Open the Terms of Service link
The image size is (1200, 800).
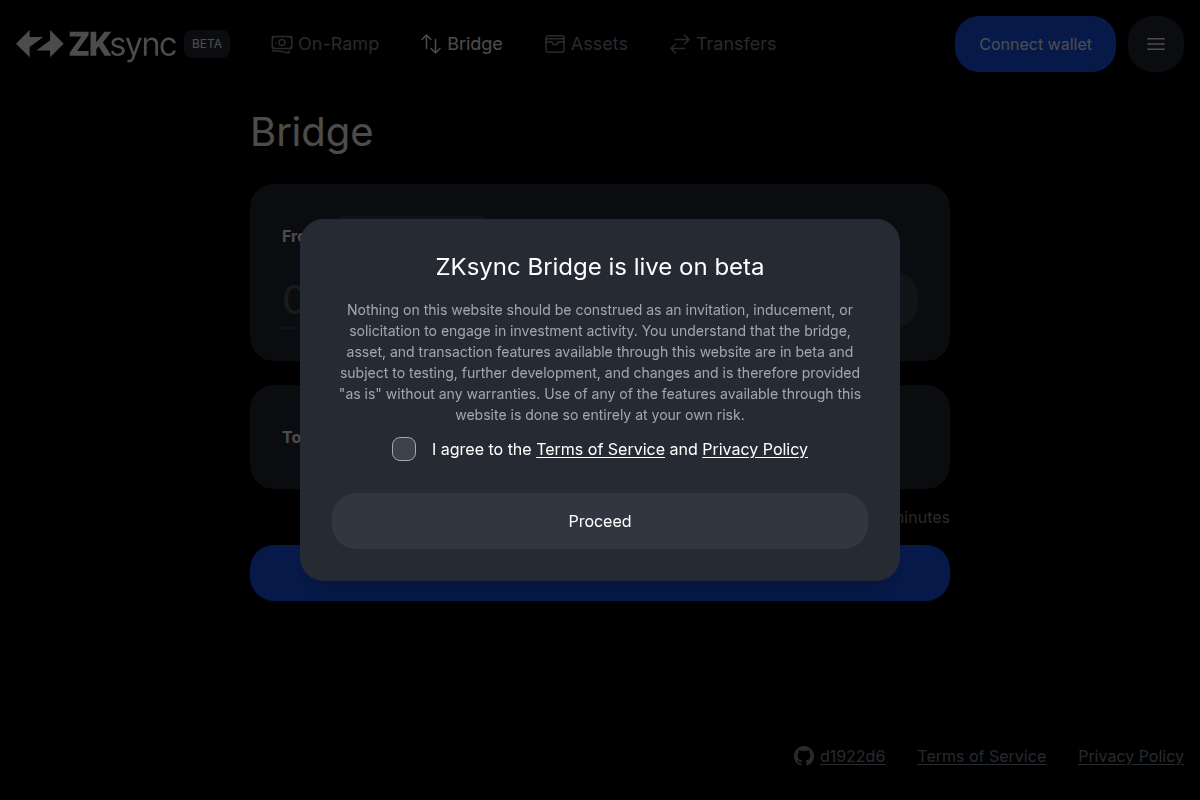click(600, 449)
